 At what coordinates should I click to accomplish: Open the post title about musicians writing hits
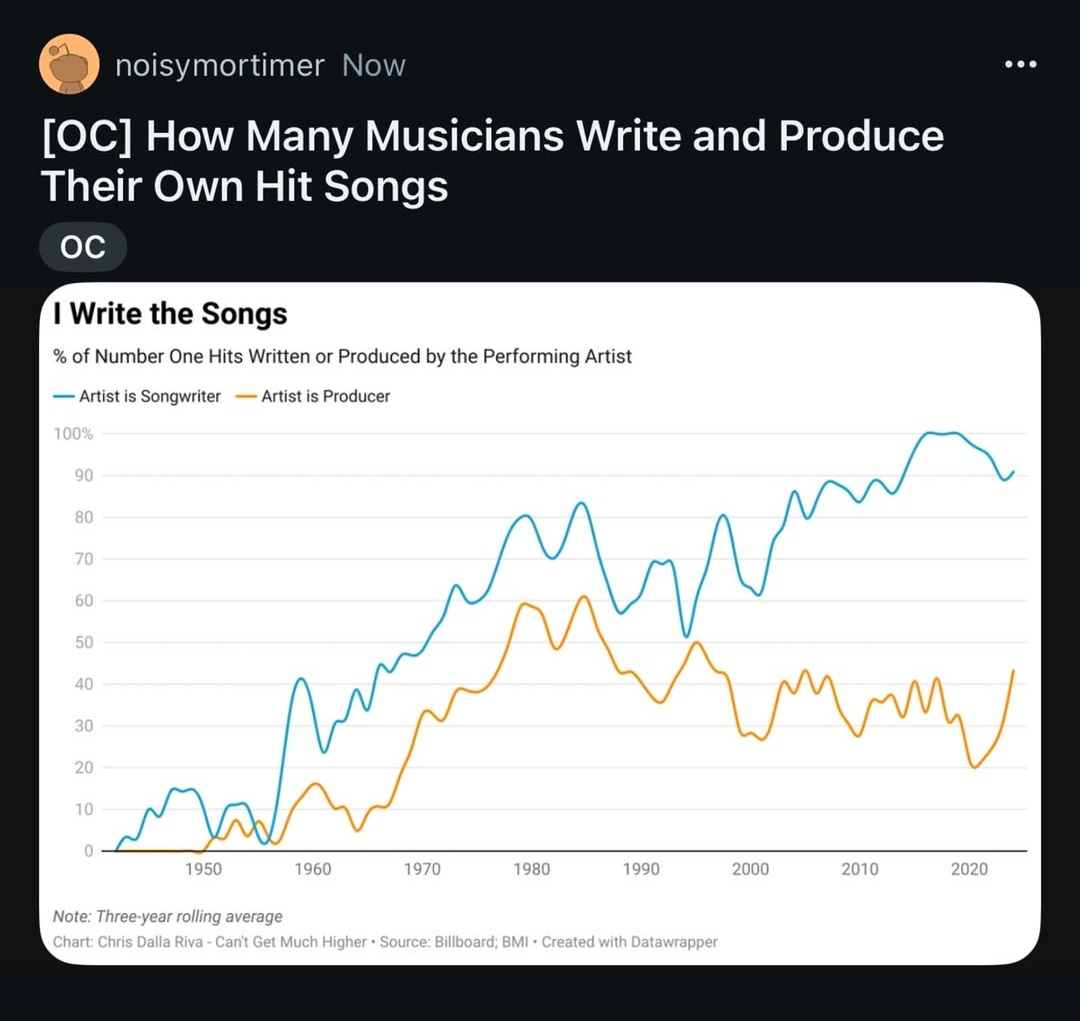492,161
